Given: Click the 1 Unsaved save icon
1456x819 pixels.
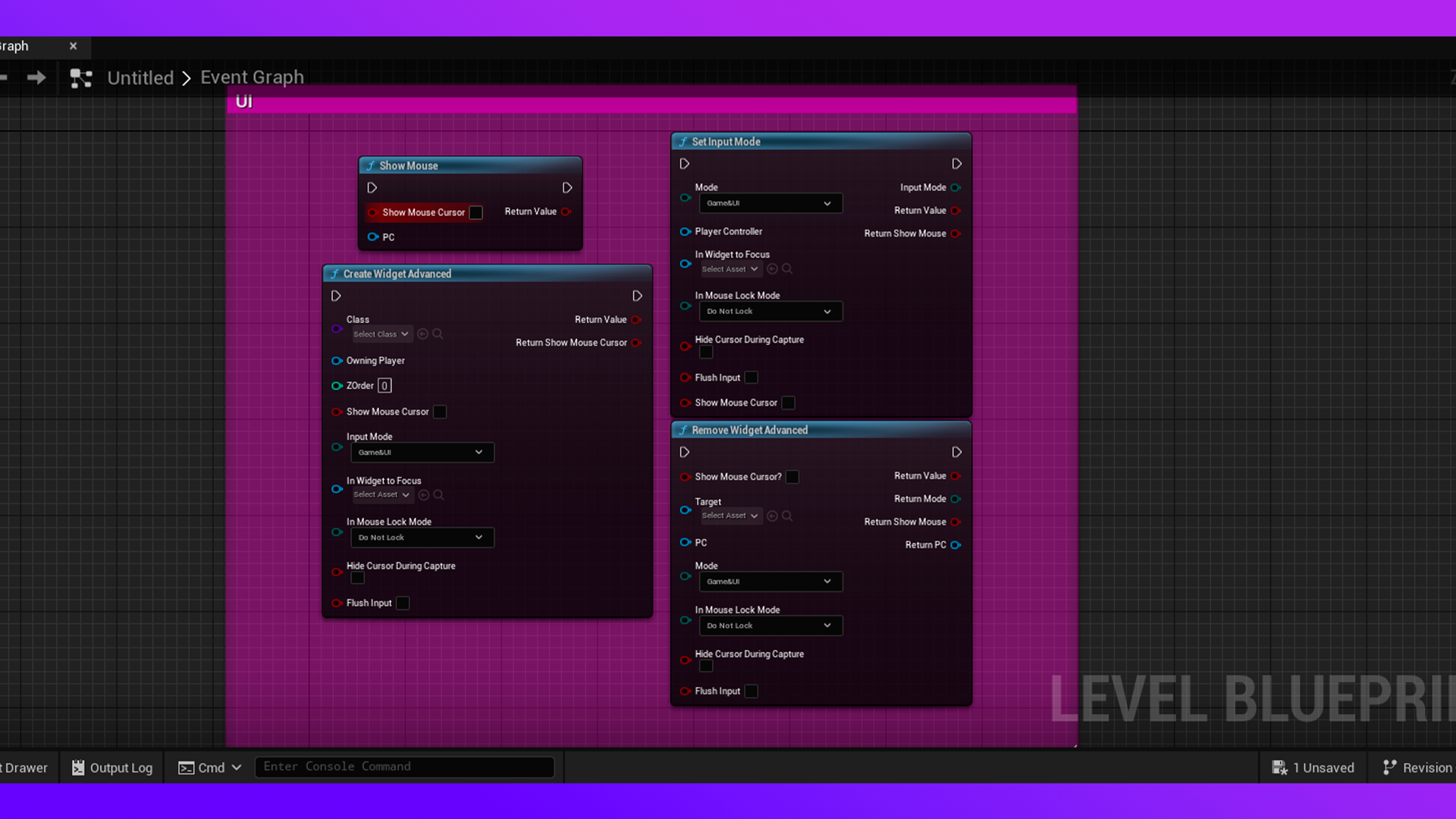Looking at the screenshot, I should point(1280,767).
